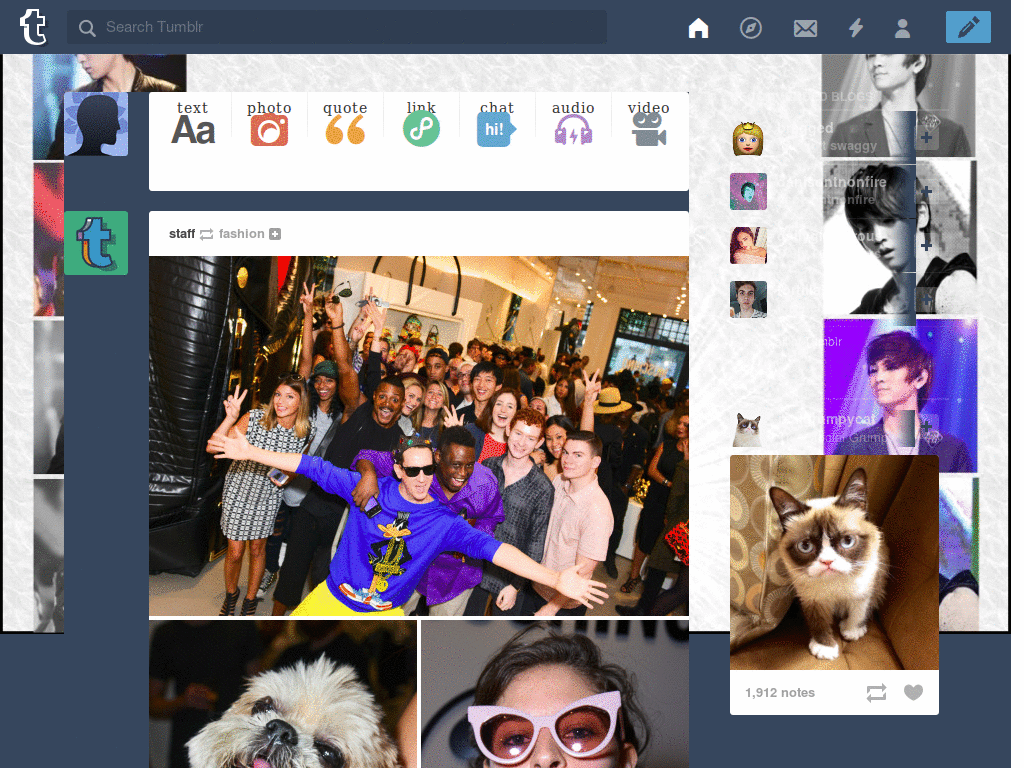Viewport: 1024px width, 768px height.
Task: Open the green Tumblr staff avatar
Action: pyautogui.click(x=96, y=243)
